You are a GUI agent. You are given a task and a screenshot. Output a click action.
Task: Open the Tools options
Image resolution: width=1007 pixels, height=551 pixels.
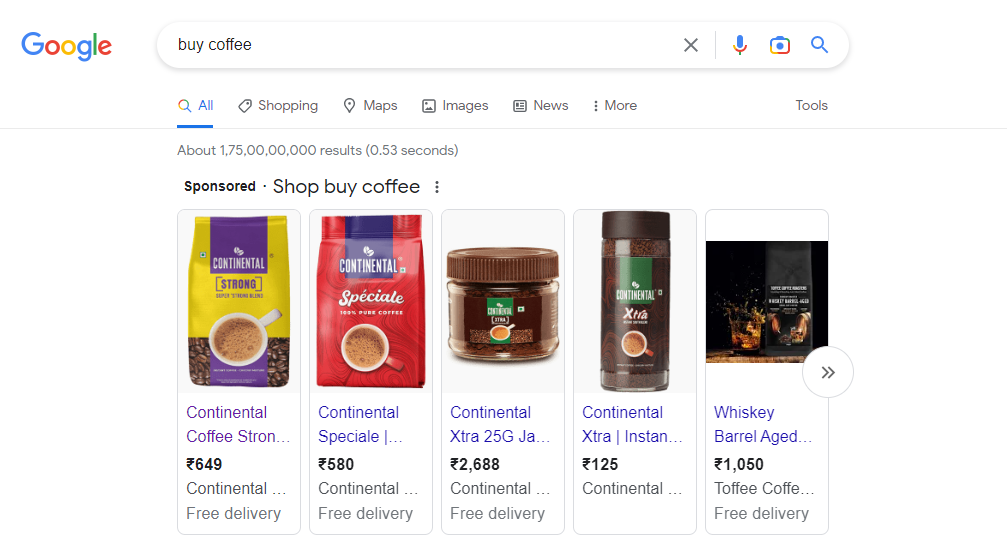[x=811, y=105]
